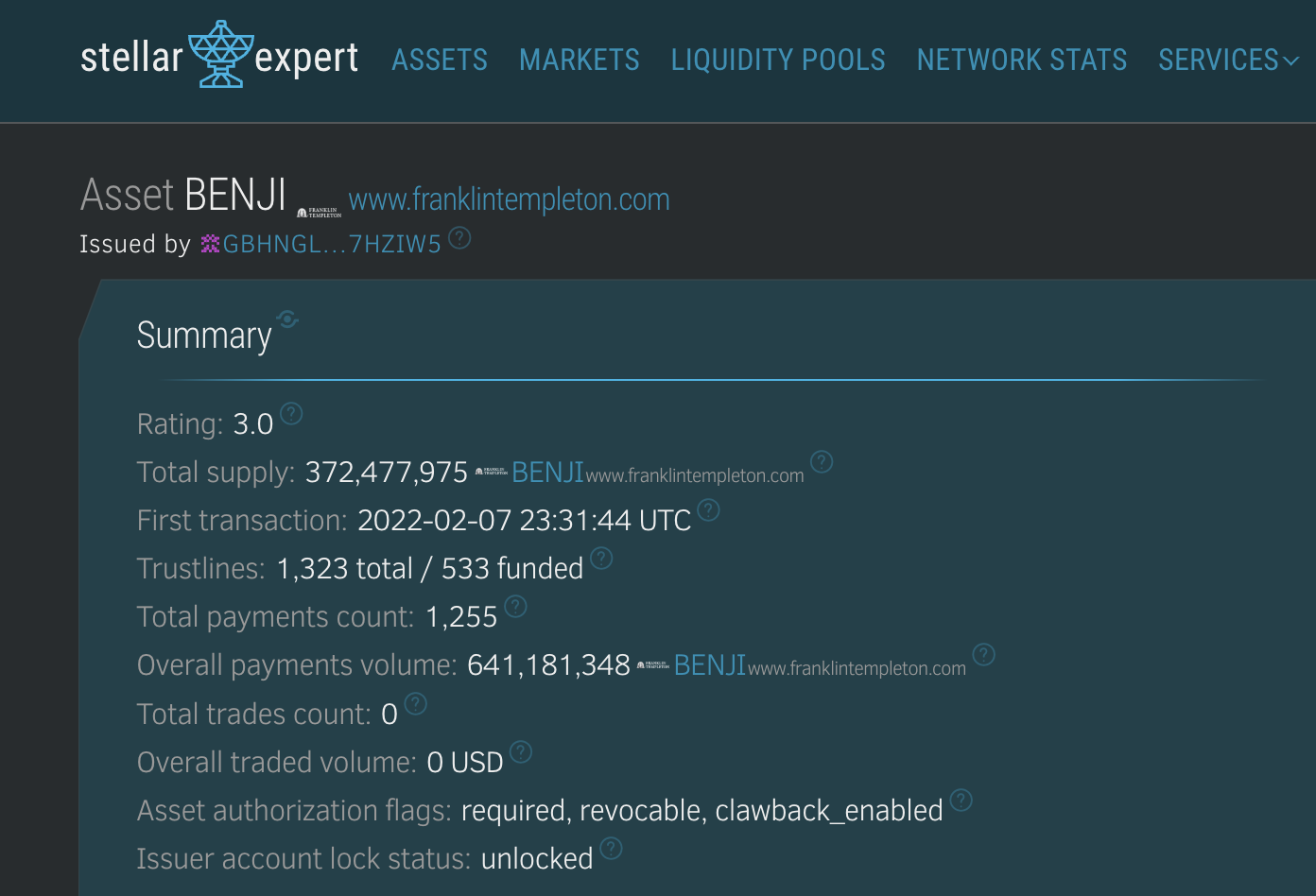Click the Total supply question mark icon
1316x896 pixels.
click(x=821, y=462)
